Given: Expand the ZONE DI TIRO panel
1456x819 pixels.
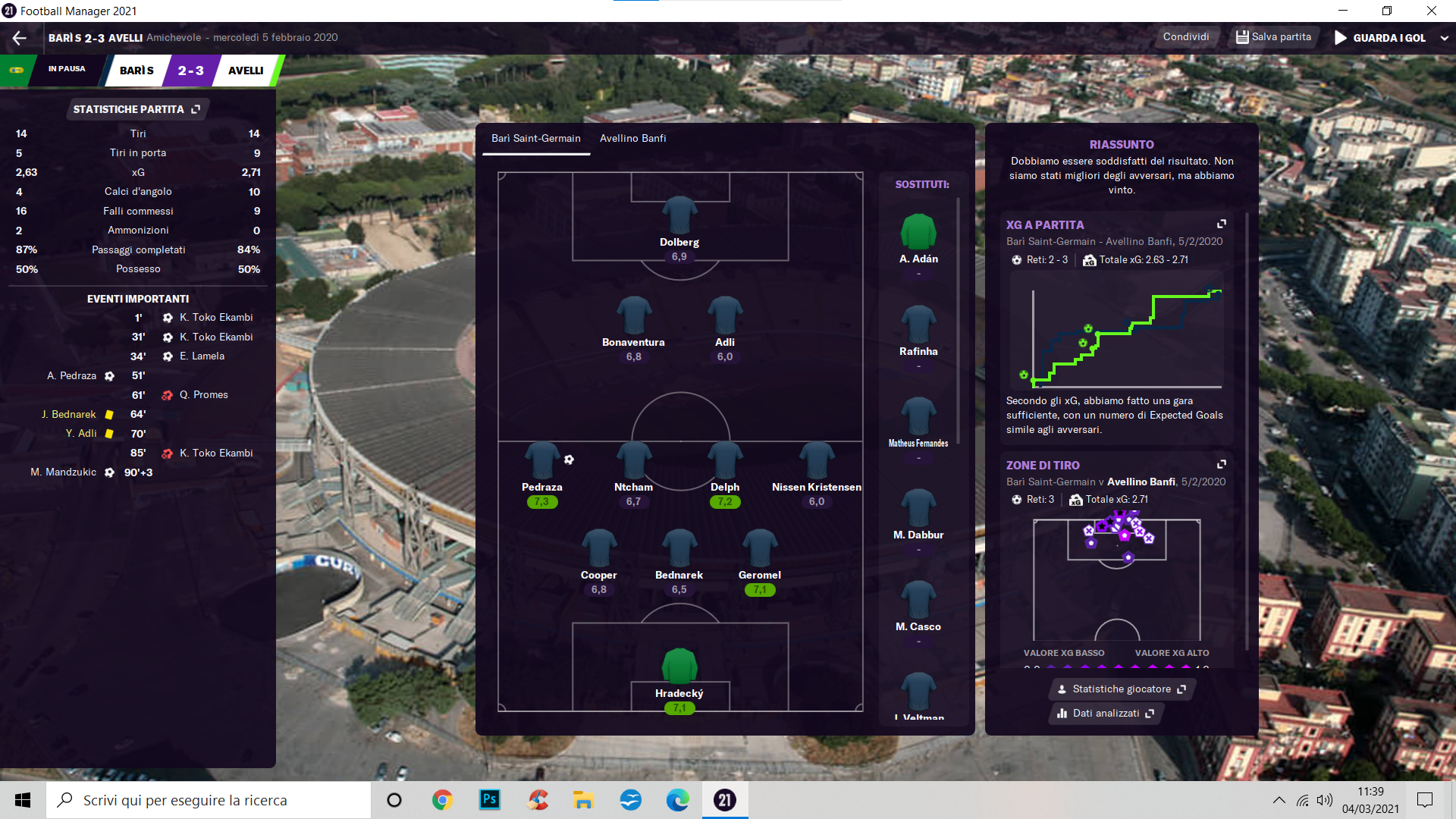Looking at the screenshot, I should tap(1221, 464).
